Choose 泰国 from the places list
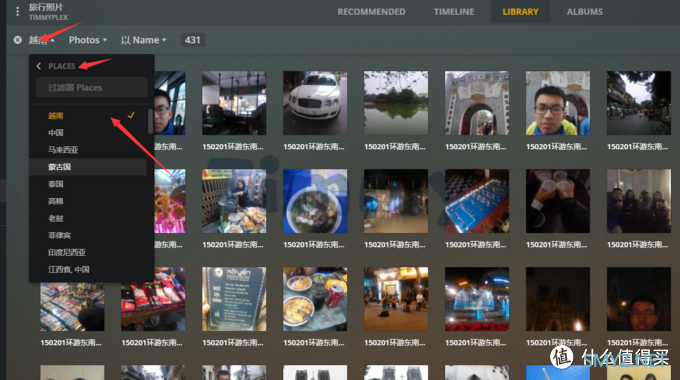The height and width of the screenshot is (380, 680). [x=88, y=184]
